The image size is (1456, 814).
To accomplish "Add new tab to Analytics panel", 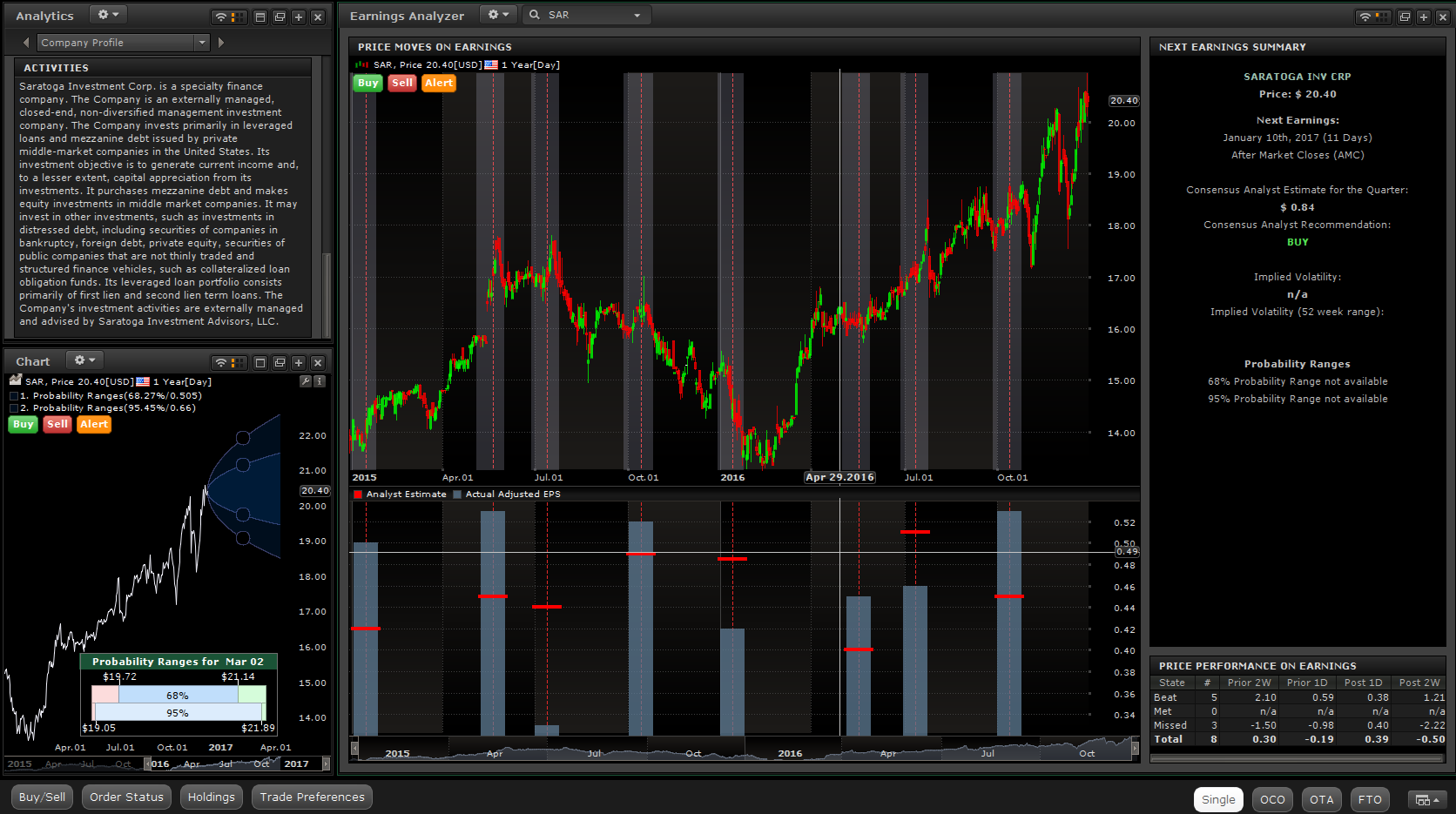I will coord(299,17).
